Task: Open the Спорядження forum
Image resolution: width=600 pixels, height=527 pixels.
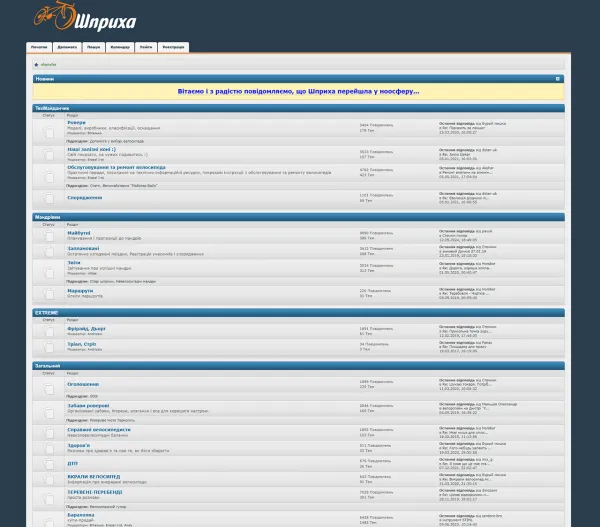Action: click(x=85, y=197)
